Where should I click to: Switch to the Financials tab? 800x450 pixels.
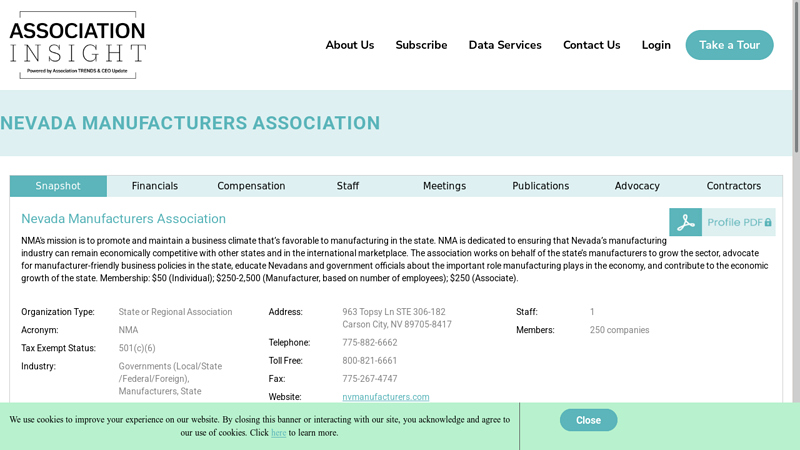[x=155, y=186]
